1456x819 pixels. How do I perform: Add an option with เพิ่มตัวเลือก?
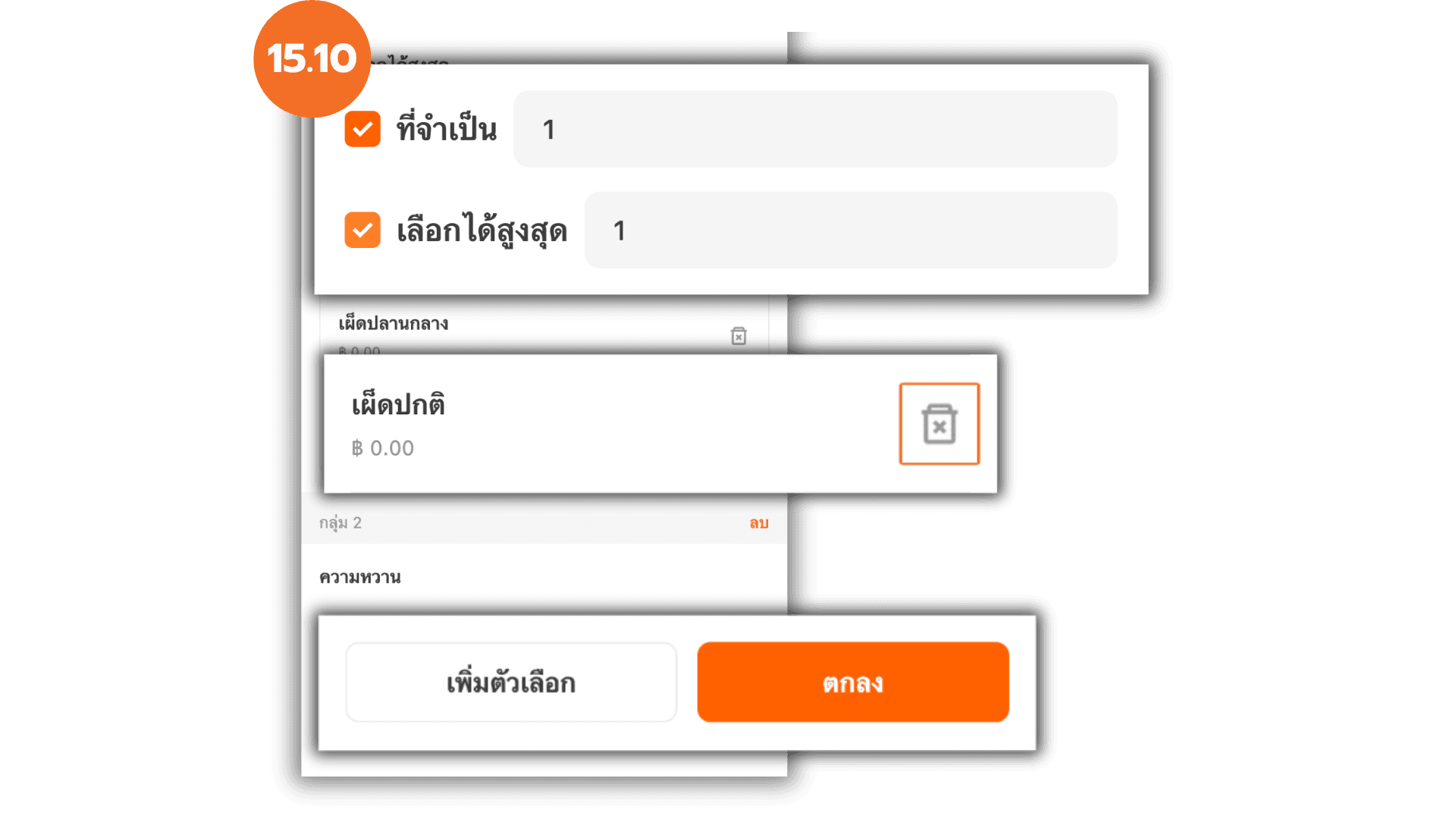point(511,682)
